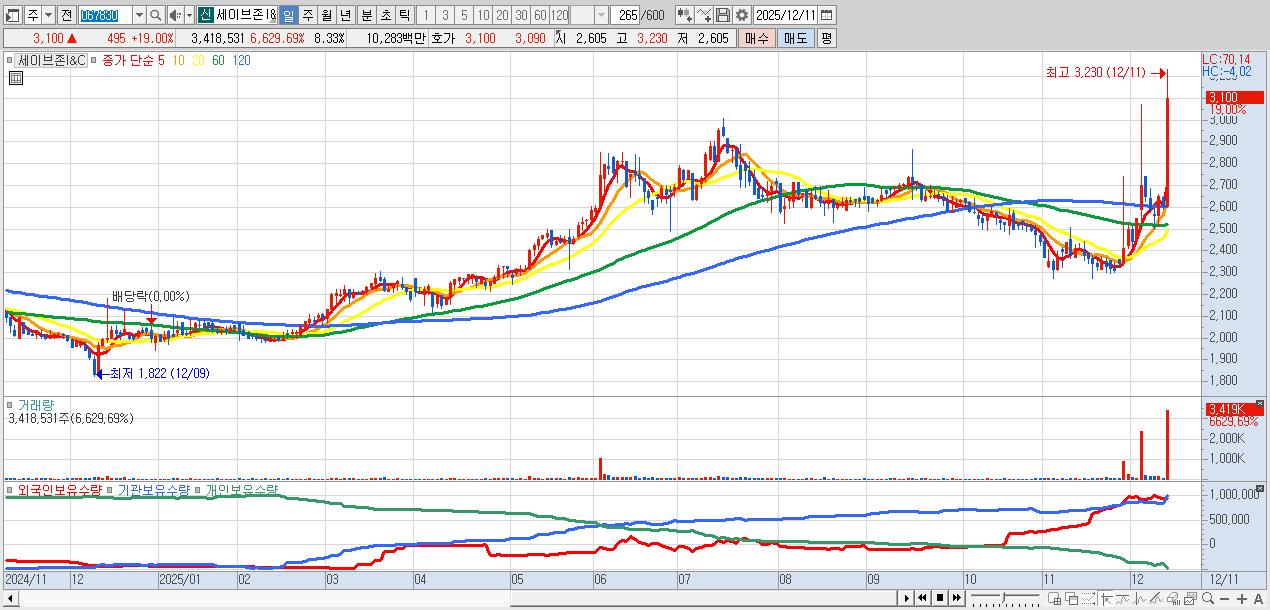
Task: Select the 주 weekly period tab
Action: click(x=307, y=15)
